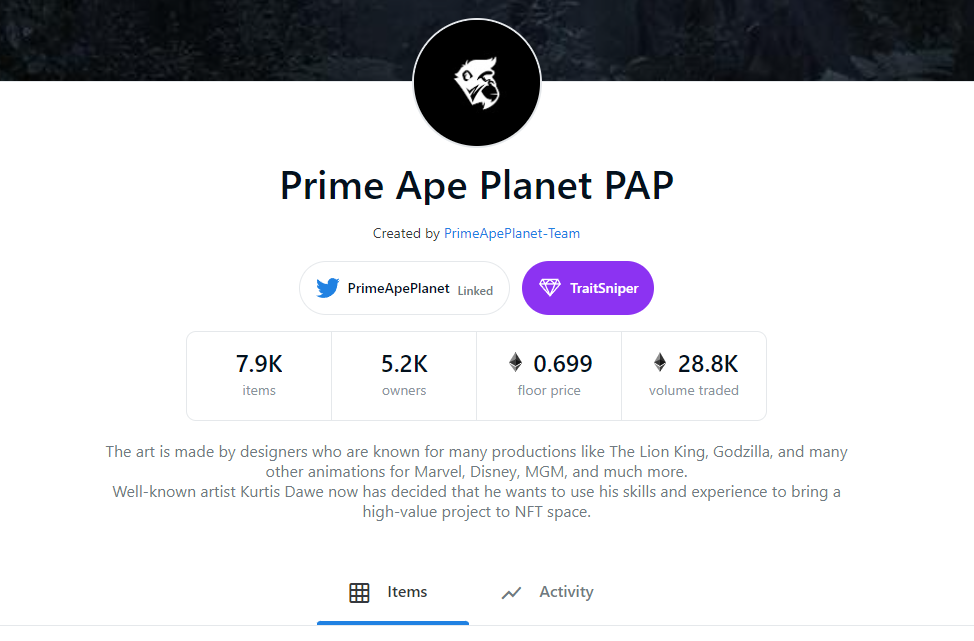The height and width of the screenshot is (641, 974).
Task: Click the TraitSniper diamond icon
Action: 550,288
